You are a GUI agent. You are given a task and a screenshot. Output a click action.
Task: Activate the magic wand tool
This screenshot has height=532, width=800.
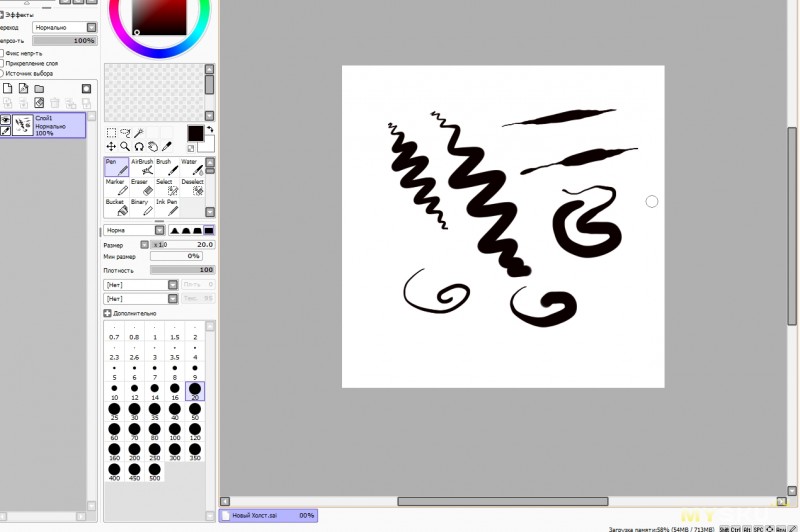(139, 133)
